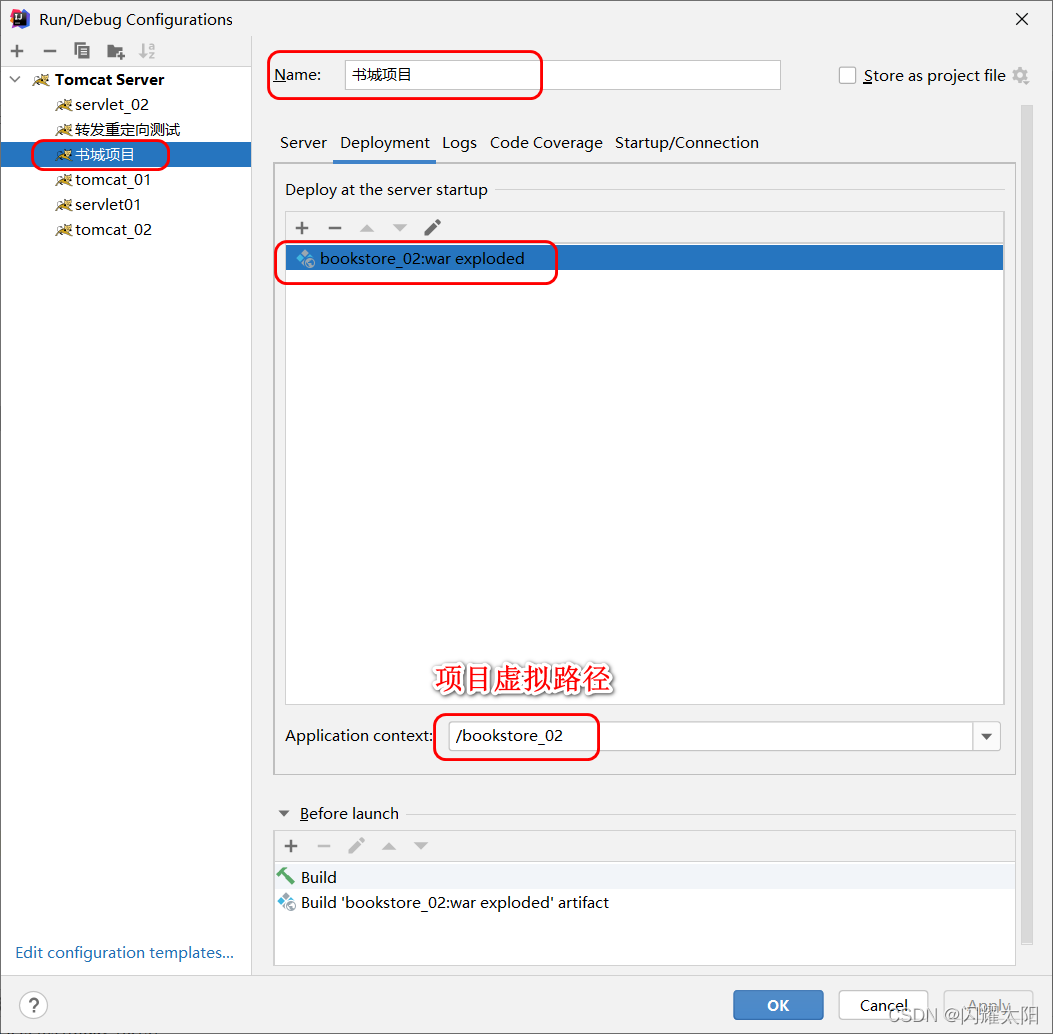Remove the Before launch task

click(324, 846)
